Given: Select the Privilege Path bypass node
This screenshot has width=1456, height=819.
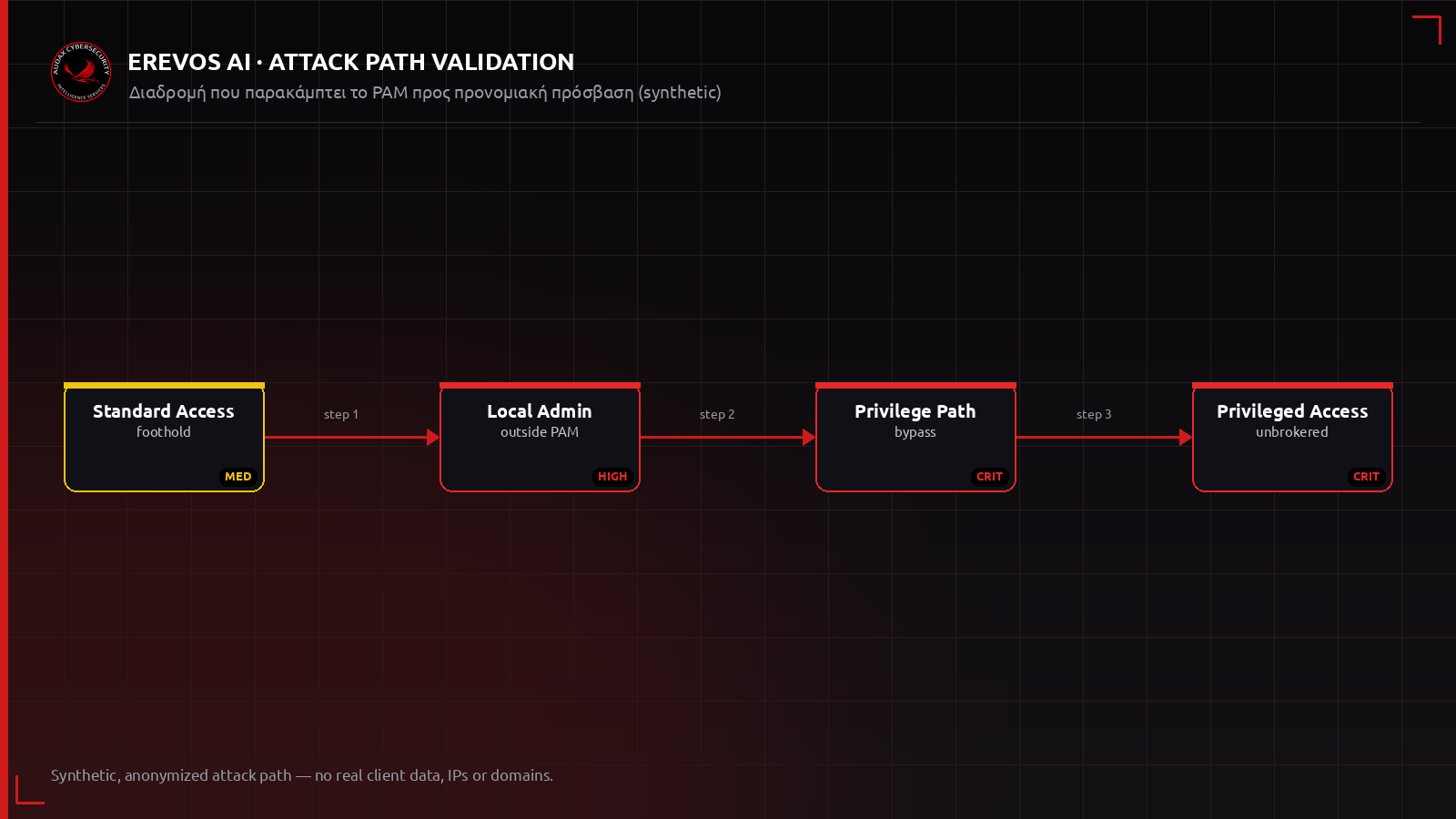Looking at the screenshot, I should [x=915, y=438].
